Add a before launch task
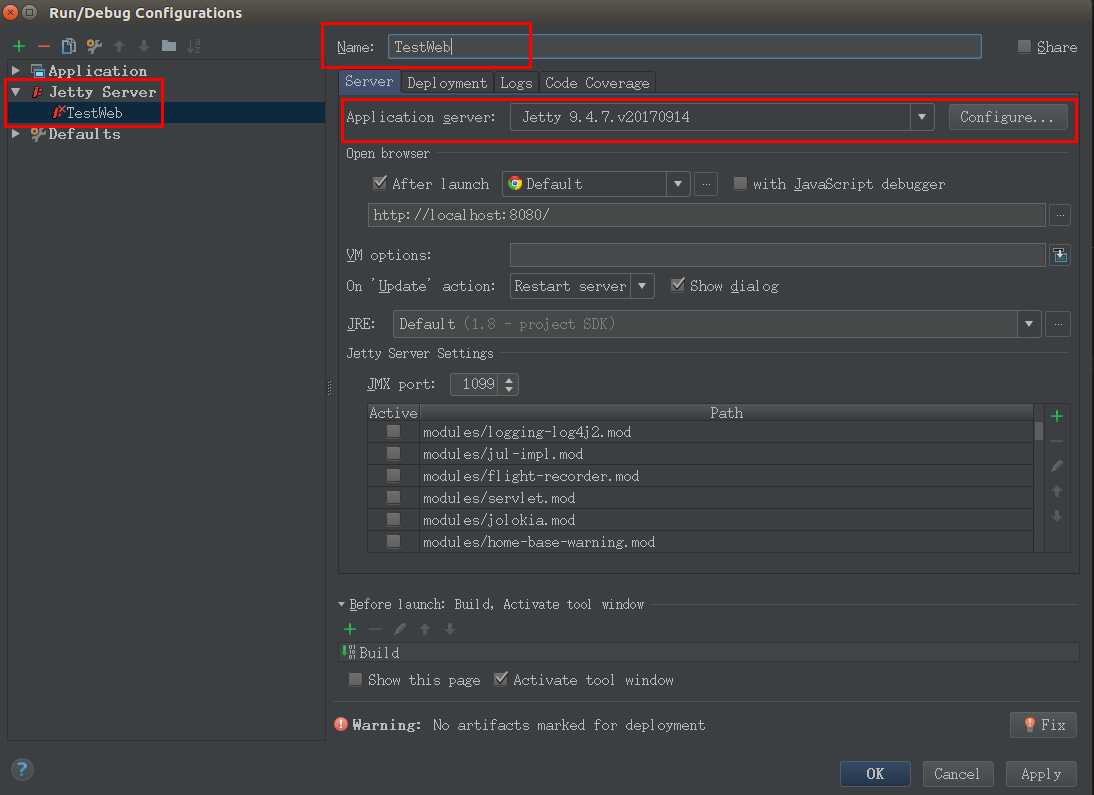Screen dimensions: 1094x795 pyautogui.click(x=350, y=629)
